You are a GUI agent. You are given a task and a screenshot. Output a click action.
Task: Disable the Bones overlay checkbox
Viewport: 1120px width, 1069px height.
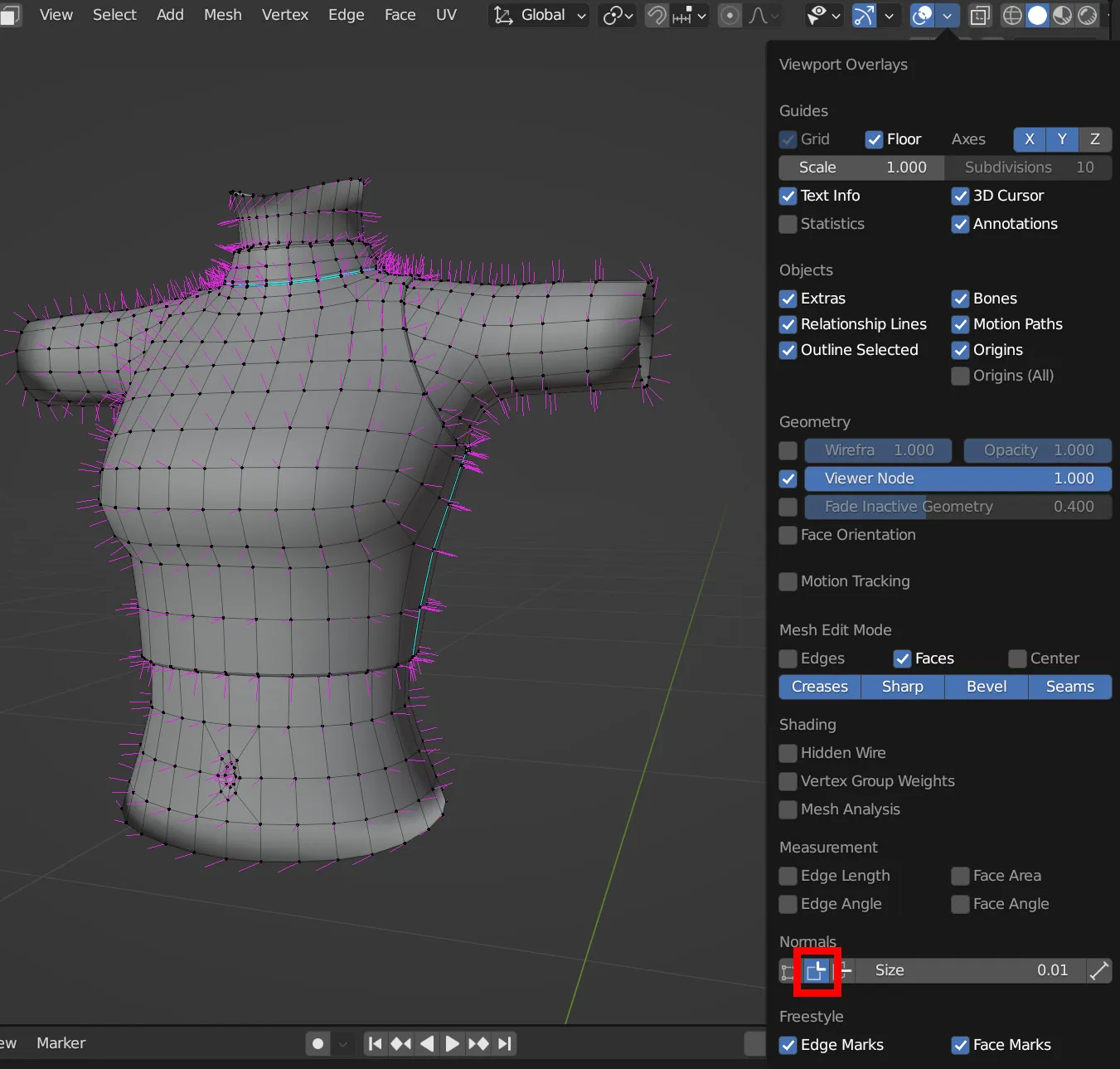960,299
